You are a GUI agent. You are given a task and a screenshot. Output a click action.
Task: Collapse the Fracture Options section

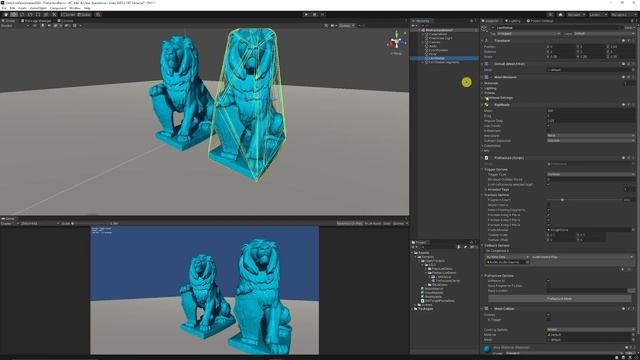click(x=482, y=195)
